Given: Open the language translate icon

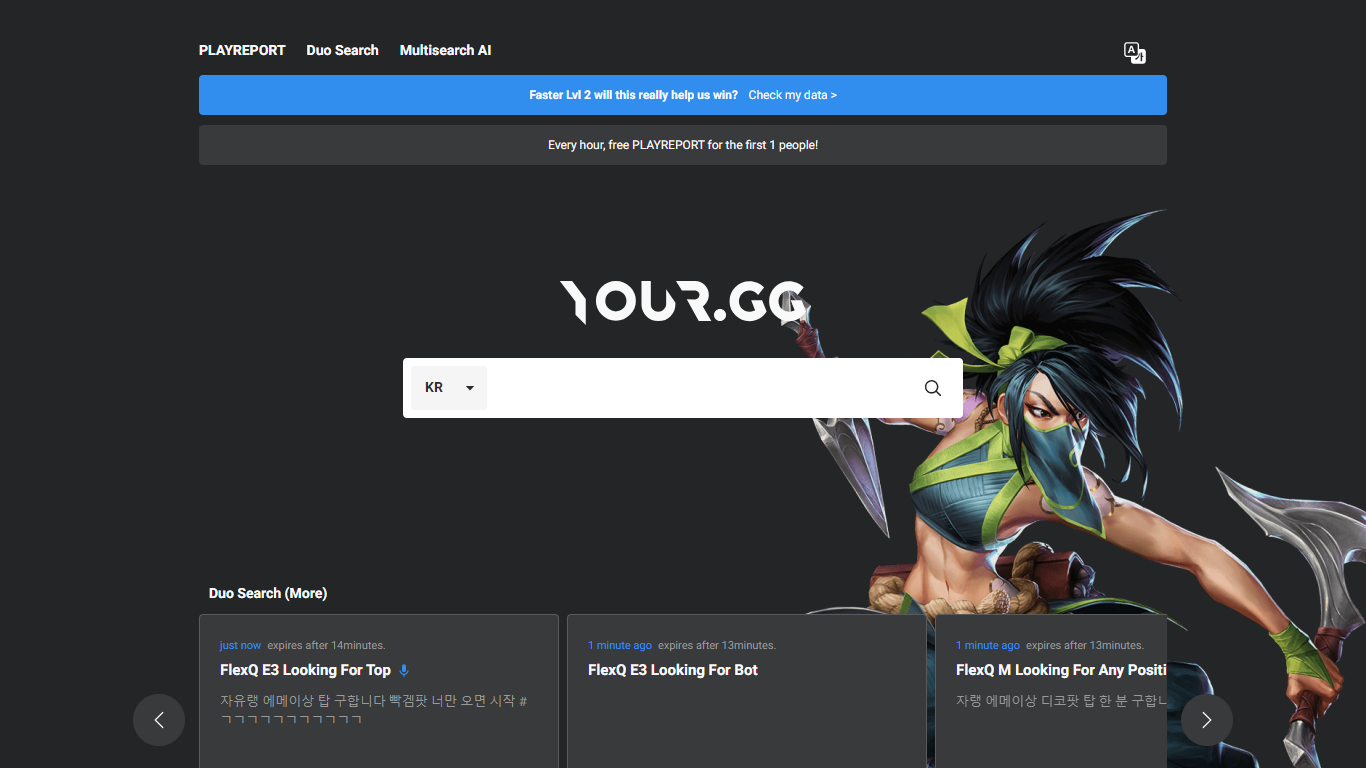Looking at the screenshot, I should (1134, 53).
